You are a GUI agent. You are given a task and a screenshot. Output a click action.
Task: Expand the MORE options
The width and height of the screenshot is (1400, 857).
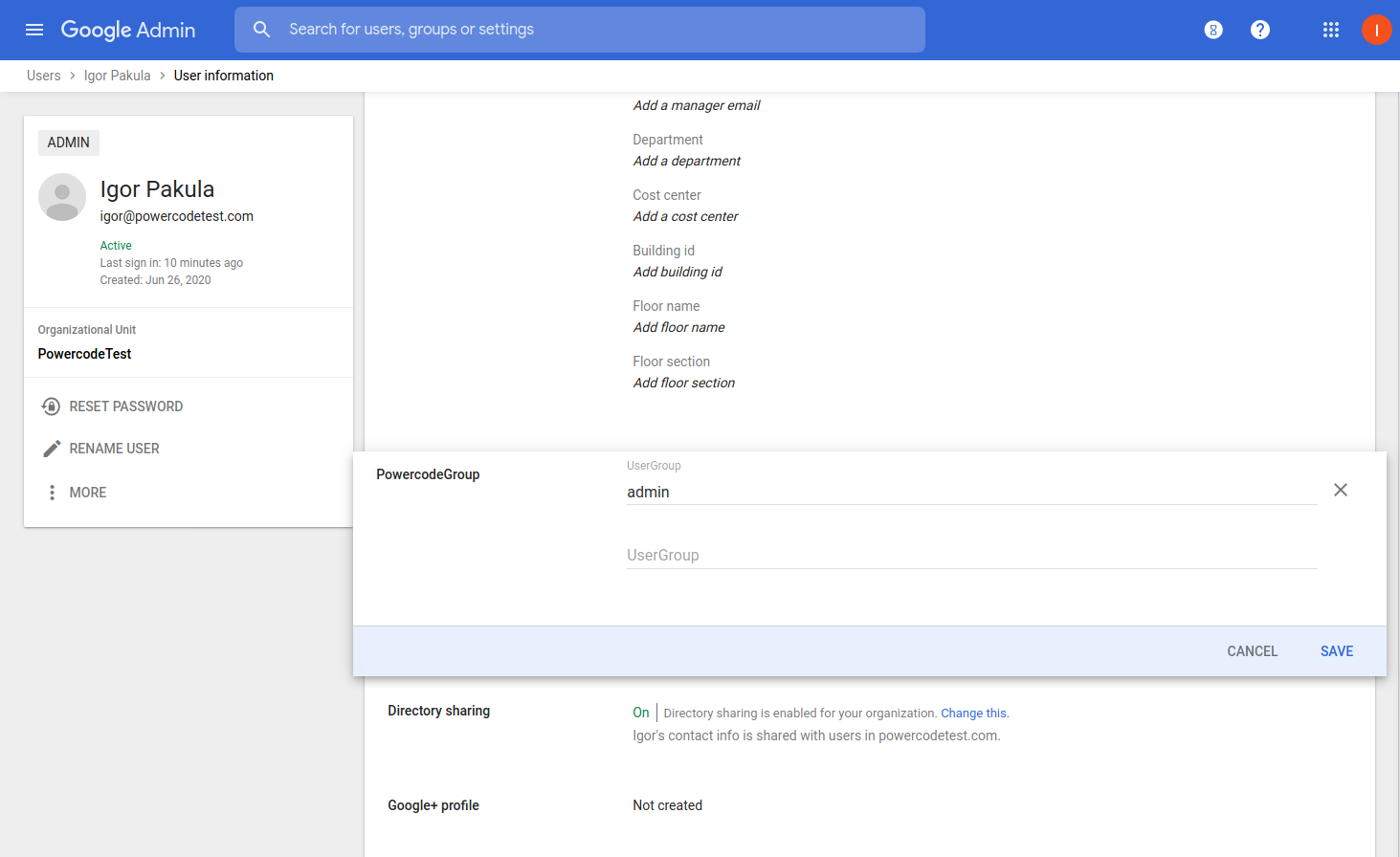coord(88,493)
